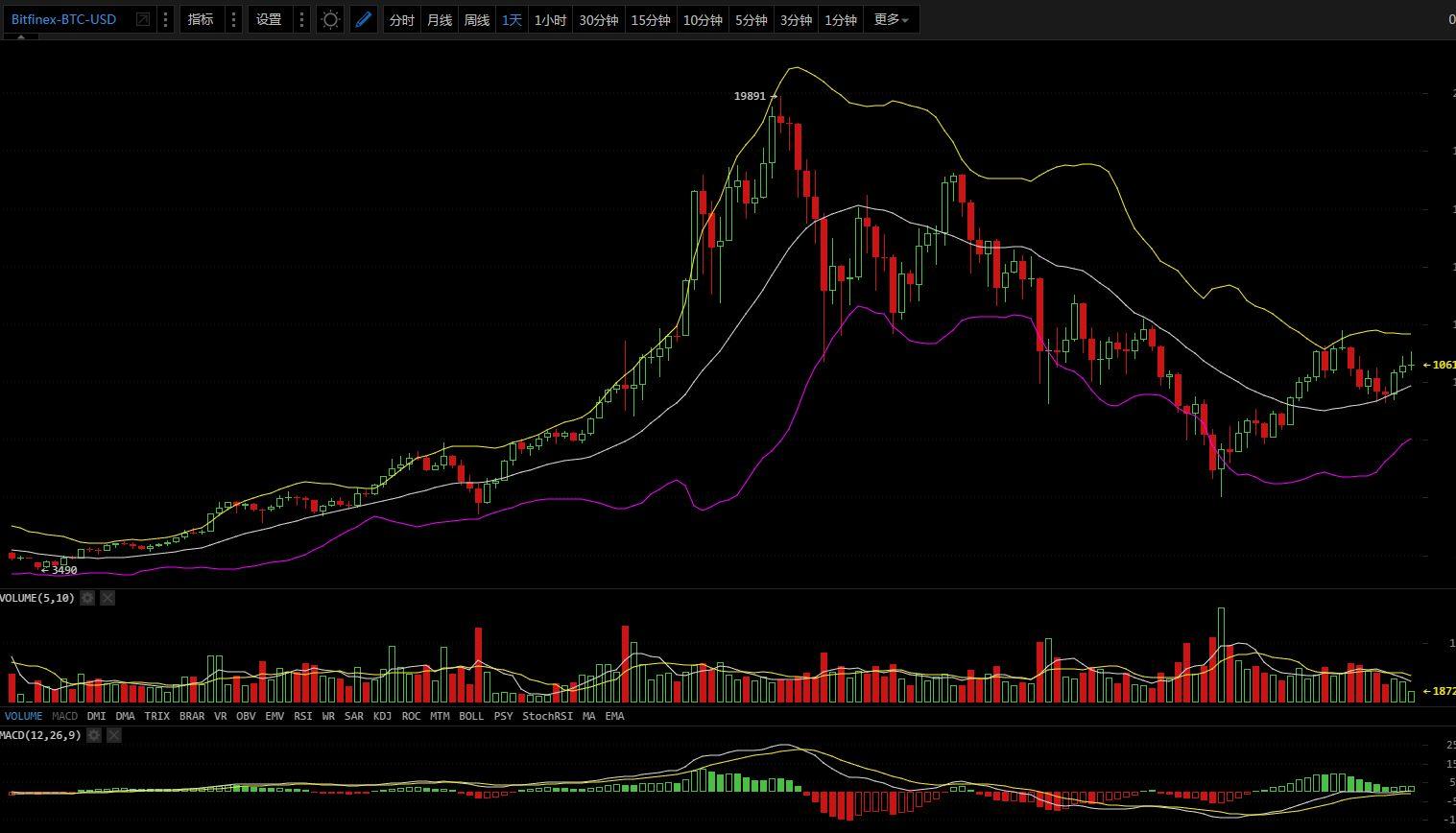This screenshot has width=1456, height=833.
Task: Select the 15分钟 timeframe
Action: tap(651, 20)
